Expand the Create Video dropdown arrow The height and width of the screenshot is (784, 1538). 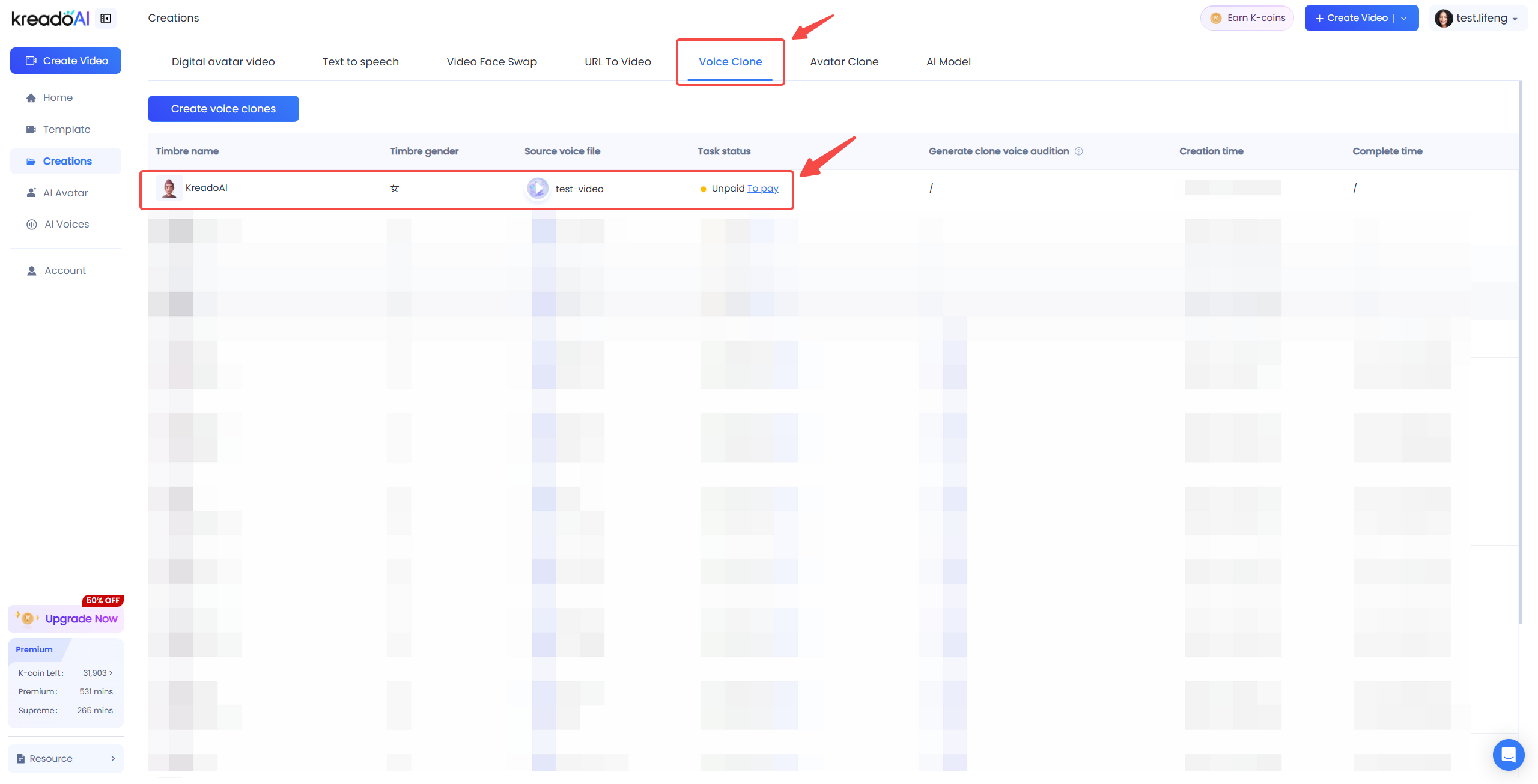pyautogui.click(x=1404, y=18)
